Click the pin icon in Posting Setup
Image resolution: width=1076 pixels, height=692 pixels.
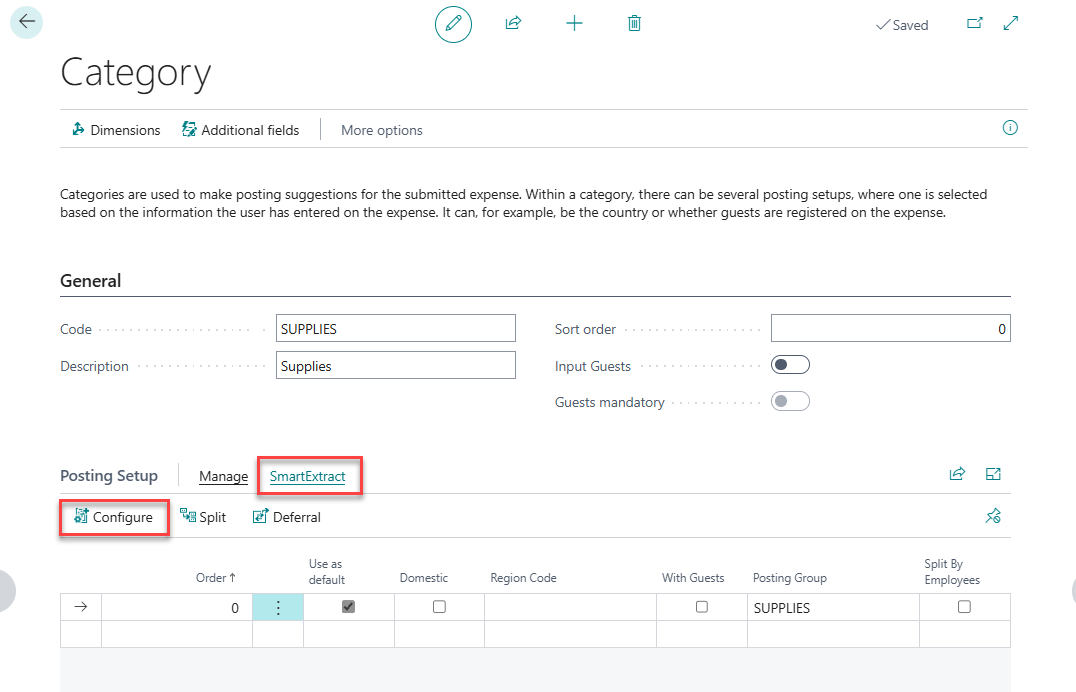(x=993, y=517)
